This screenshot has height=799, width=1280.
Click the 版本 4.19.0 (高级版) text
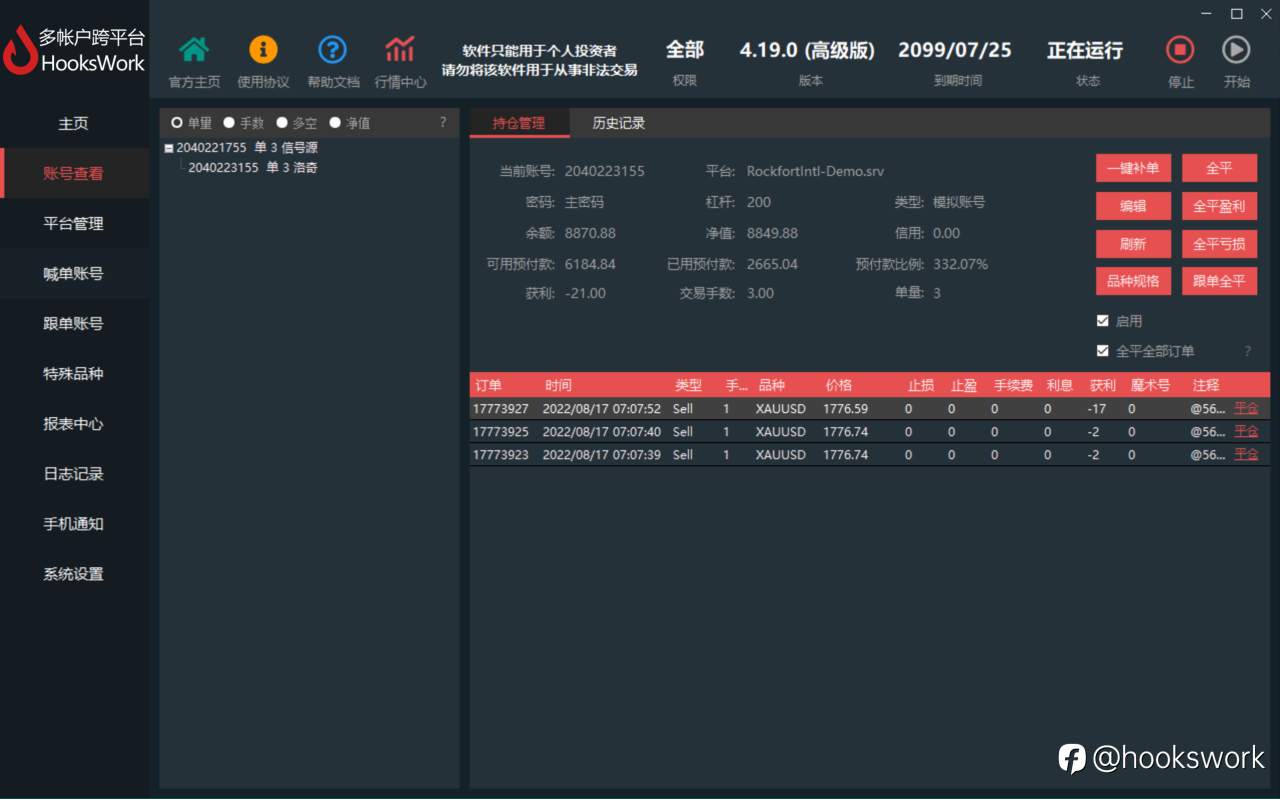coord(807,50)
